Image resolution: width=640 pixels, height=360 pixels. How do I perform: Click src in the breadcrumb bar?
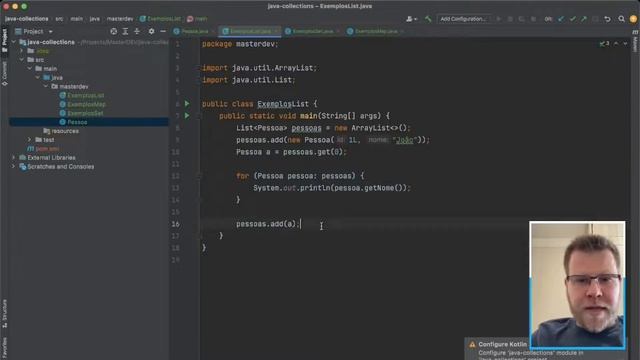point(59,19)
